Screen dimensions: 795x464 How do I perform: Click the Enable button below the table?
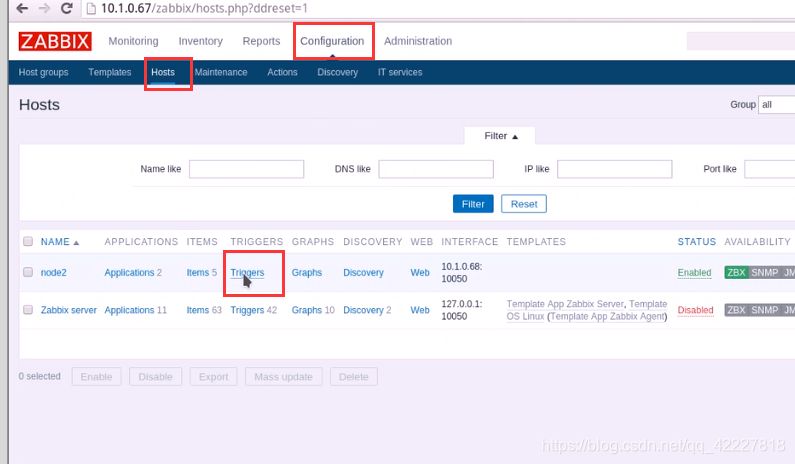(x=96, y=377)
